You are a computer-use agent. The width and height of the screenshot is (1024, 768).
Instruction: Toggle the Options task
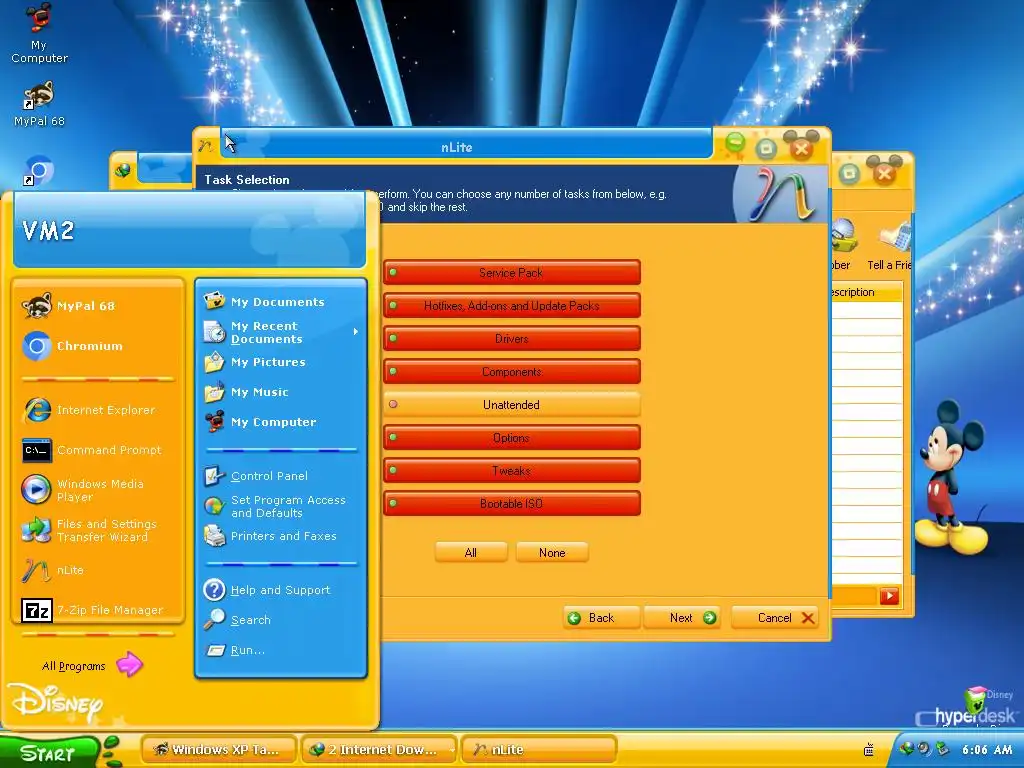tap(511, 438)
